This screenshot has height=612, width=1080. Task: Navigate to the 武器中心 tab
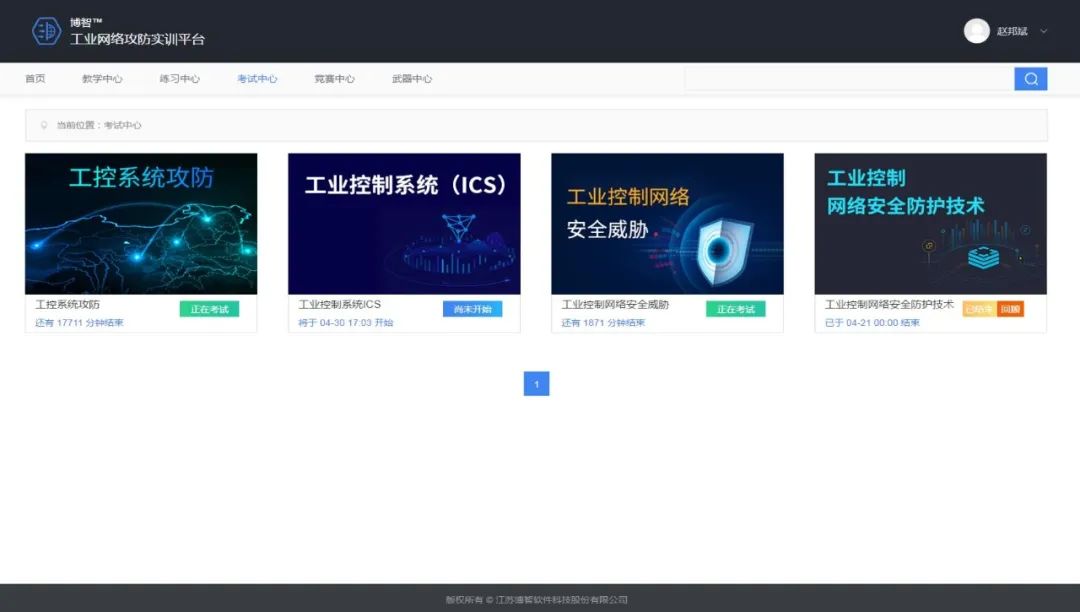point(412,79)
